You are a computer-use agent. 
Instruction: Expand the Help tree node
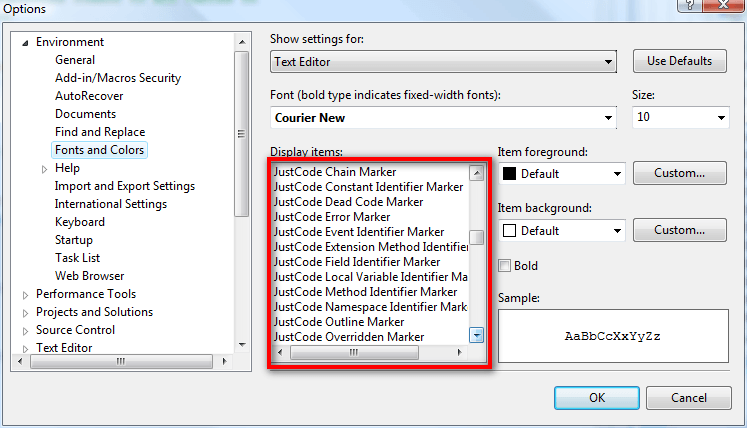click(x=44, y=169)
